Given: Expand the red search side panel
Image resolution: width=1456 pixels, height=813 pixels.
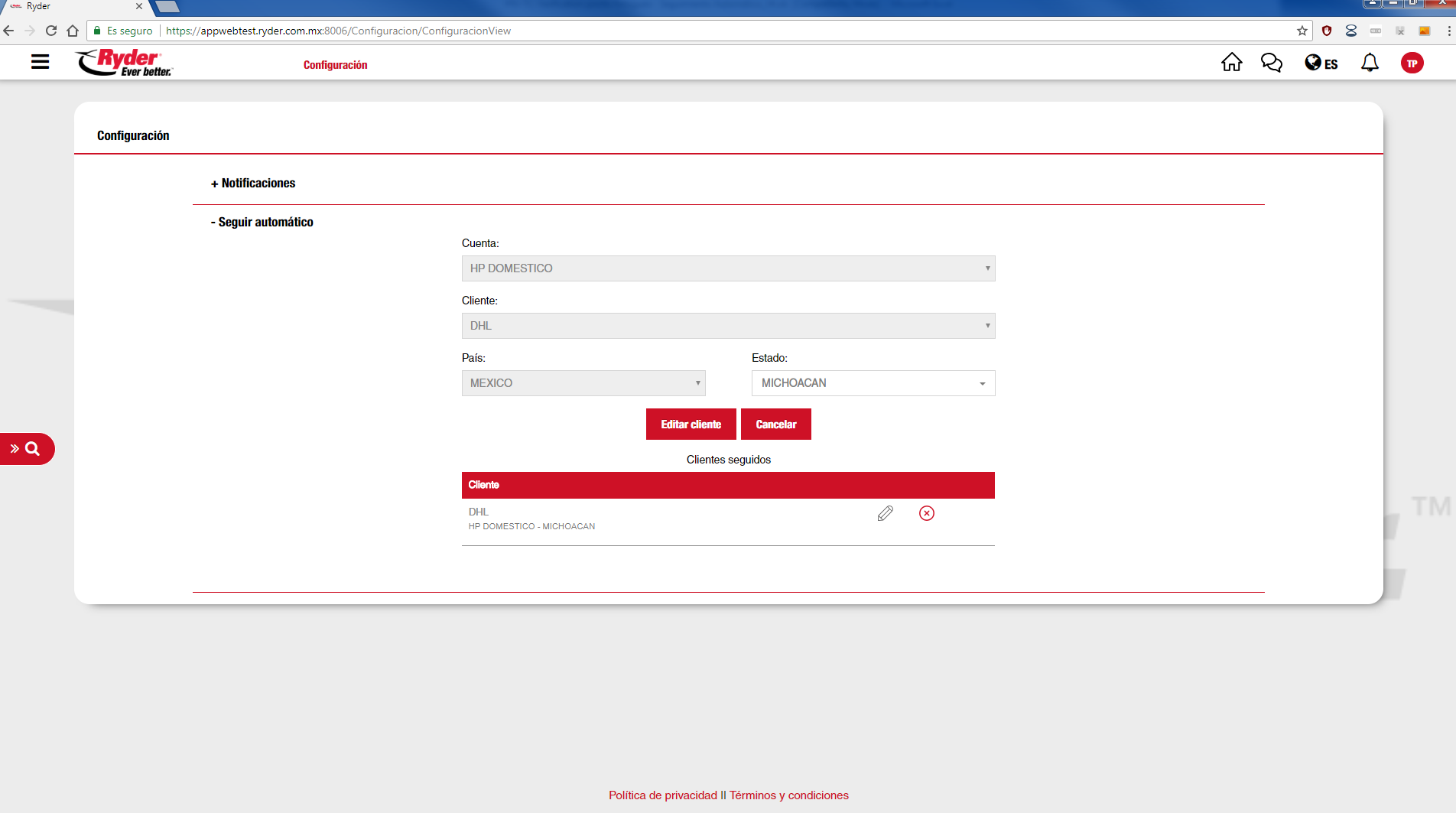Looking at the screenshot, I should pyautogui.click(x=26, y=449).
